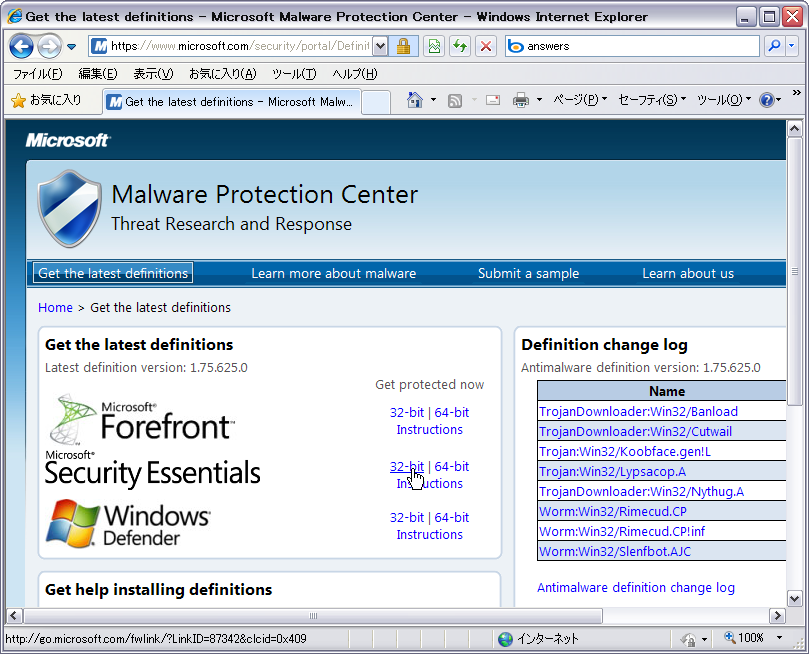The image size is (809, 654).
Task: Click the Malware Protection Center shield logo
Action: (69, 208)
